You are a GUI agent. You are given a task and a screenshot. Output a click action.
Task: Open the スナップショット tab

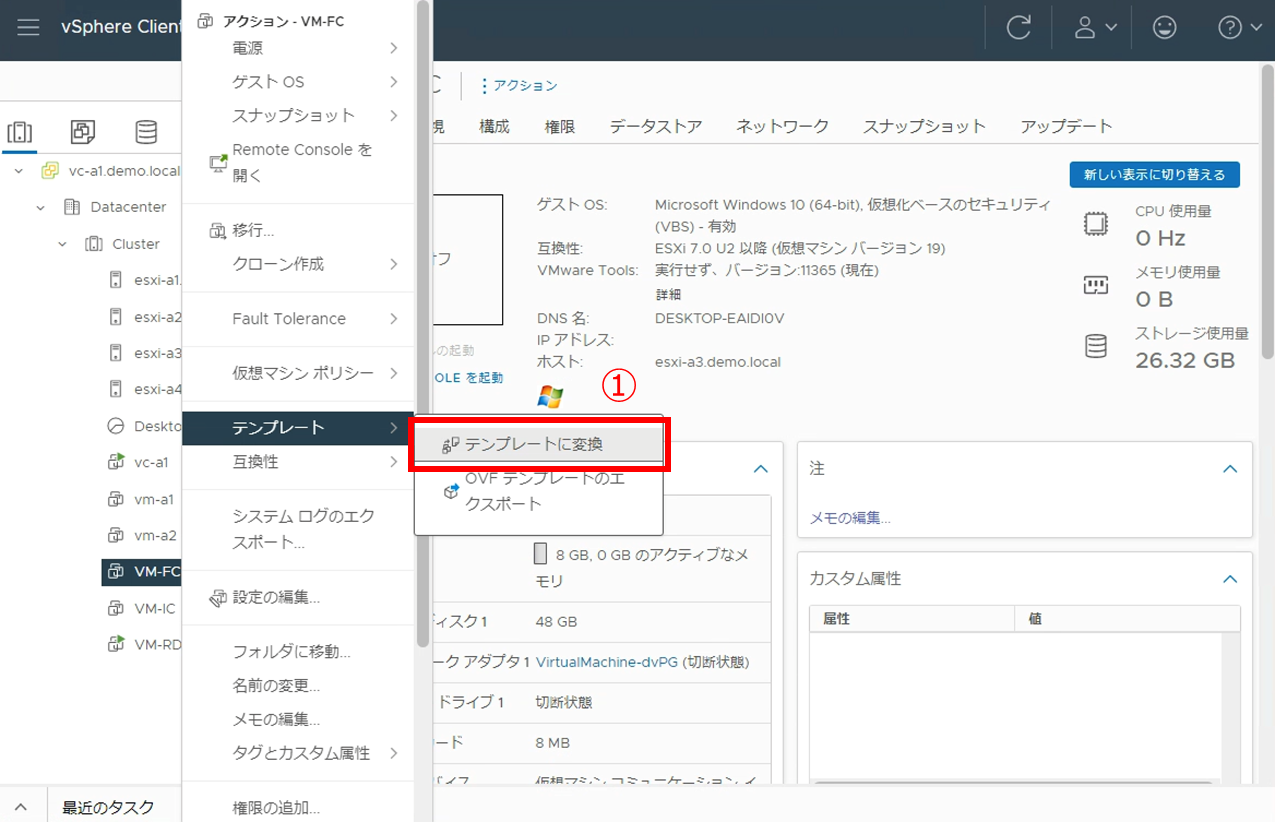click(x=924, y=126)
